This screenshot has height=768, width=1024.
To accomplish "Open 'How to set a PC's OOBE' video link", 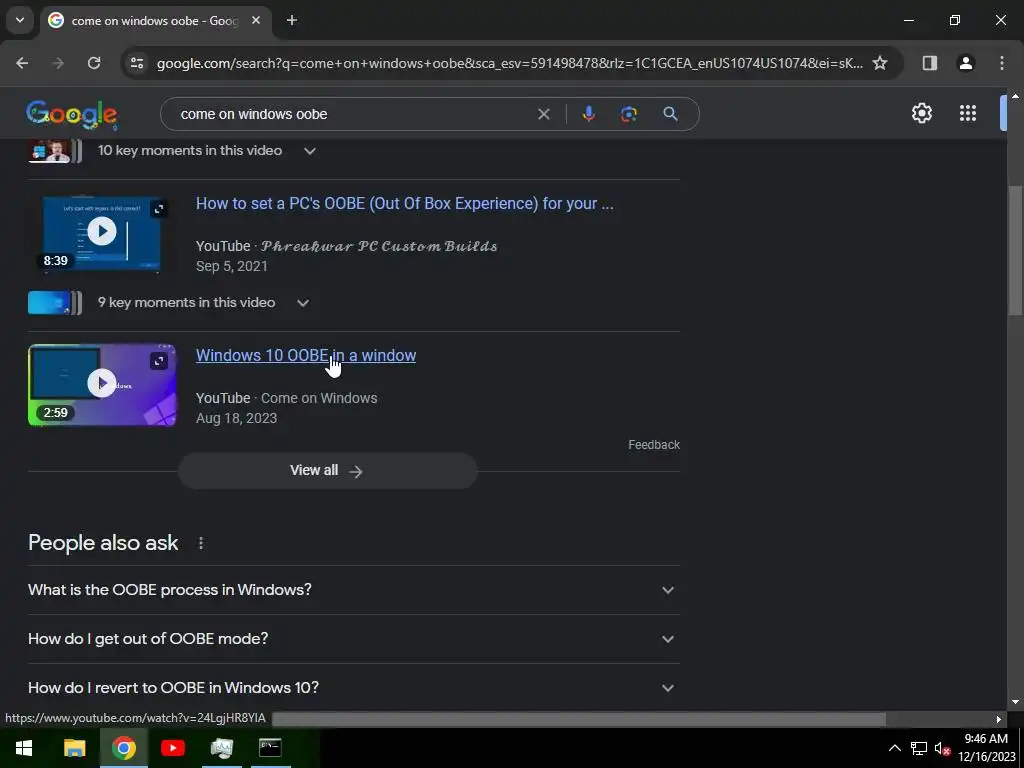I will click(404, 204).
